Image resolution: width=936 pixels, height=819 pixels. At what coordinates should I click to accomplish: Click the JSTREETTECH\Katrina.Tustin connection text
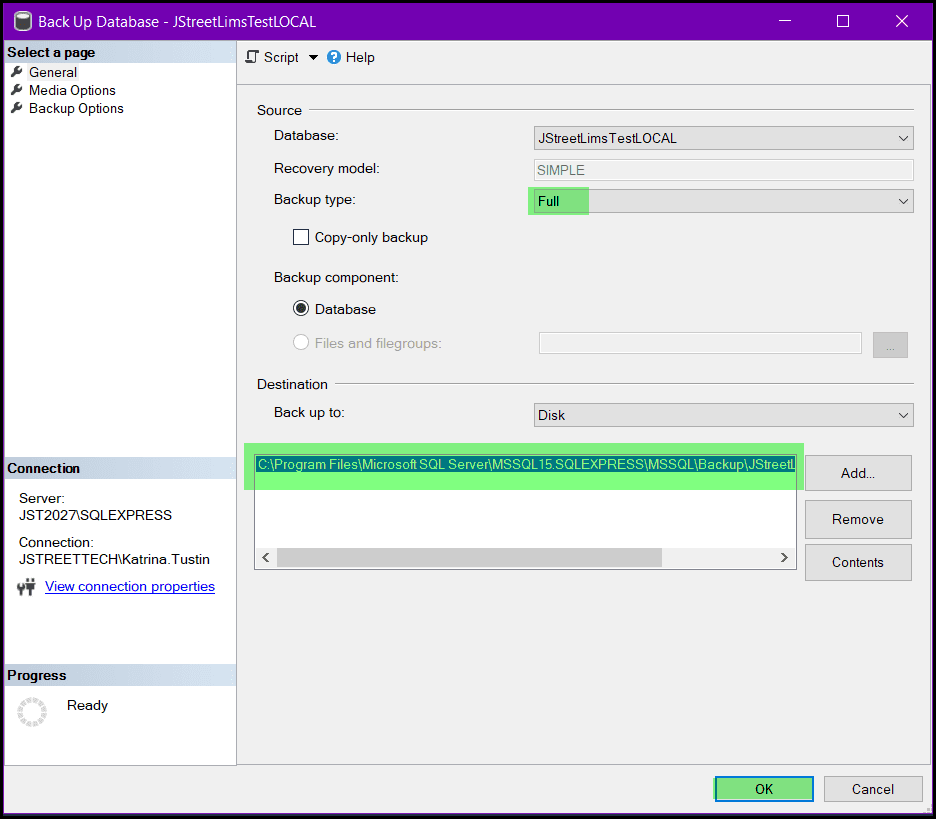tap(114, 559)
